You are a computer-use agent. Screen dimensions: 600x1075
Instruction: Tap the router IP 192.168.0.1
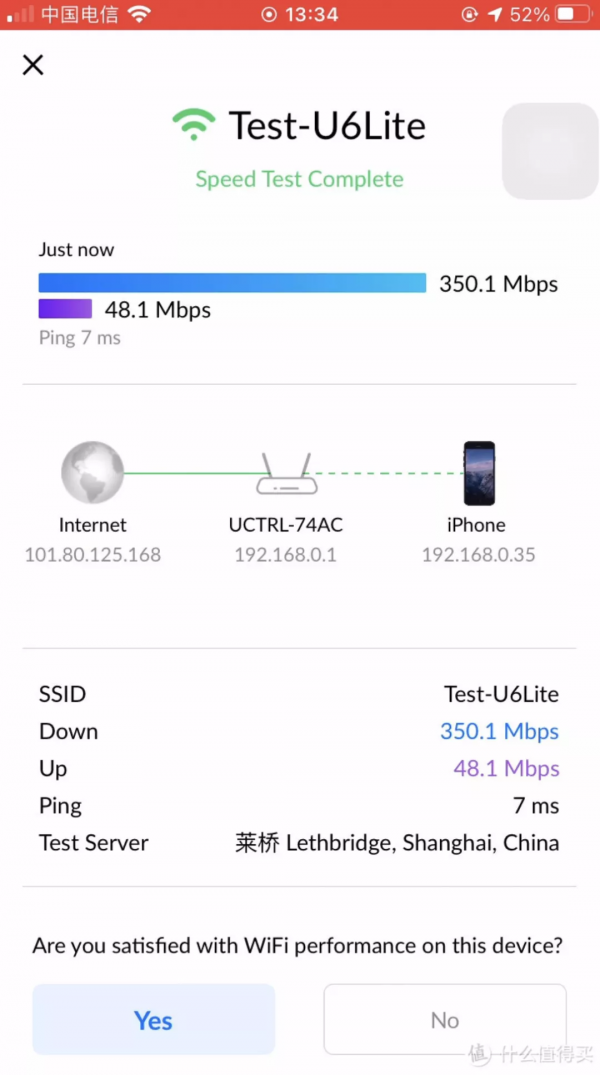tap(286, 555)
